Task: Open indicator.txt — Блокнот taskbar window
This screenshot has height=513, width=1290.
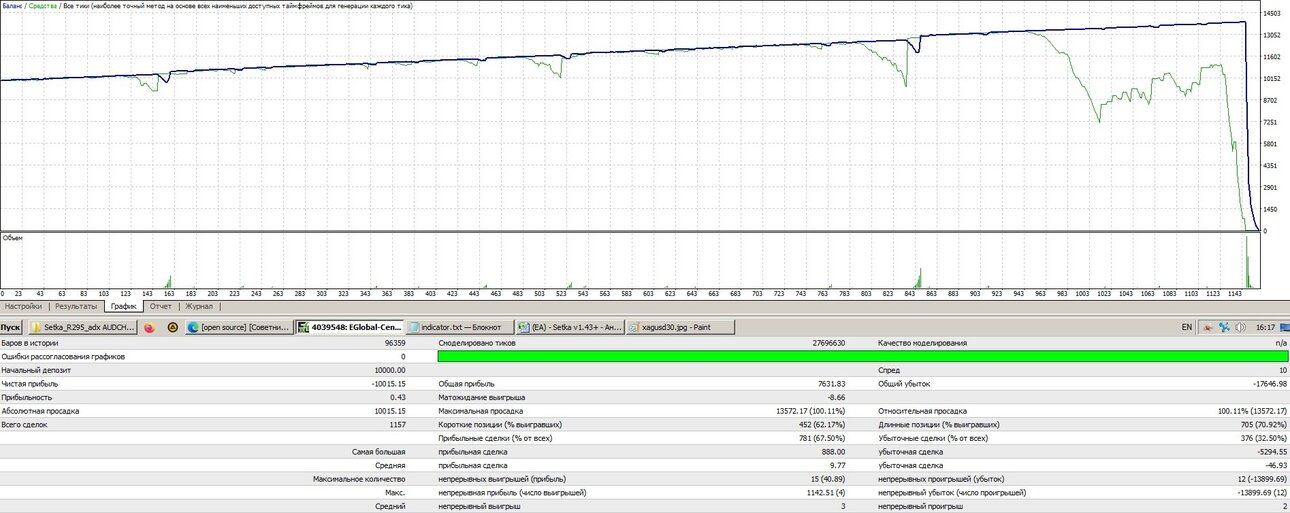Action: click(x=459, y=327)
